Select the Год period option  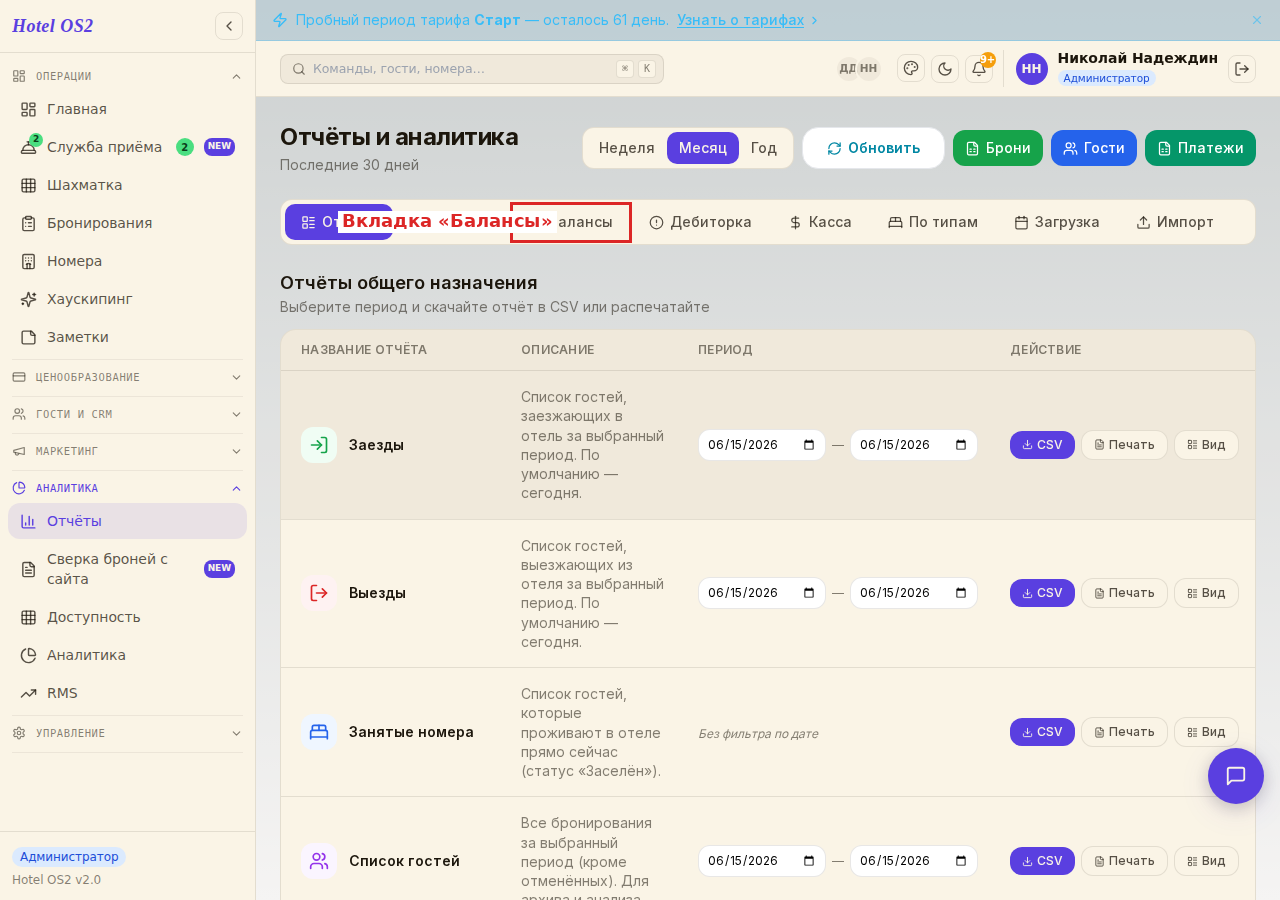(764, 148)
